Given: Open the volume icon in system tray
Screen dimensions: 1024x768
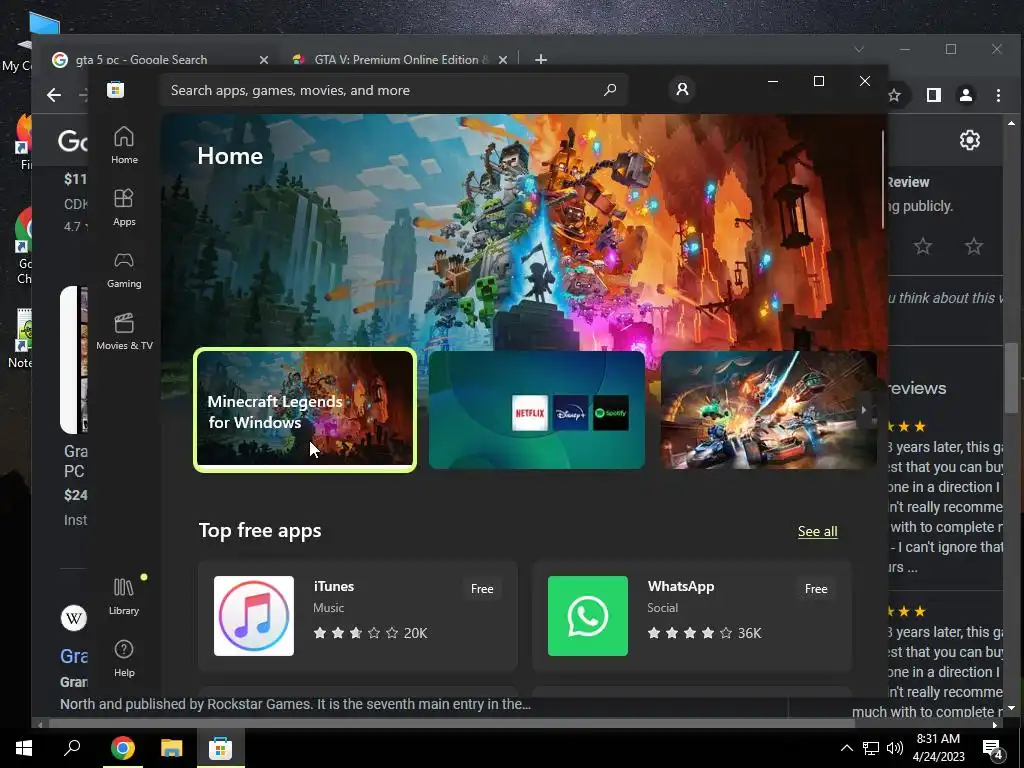Looking at the screenshot, I should [895, 748].
